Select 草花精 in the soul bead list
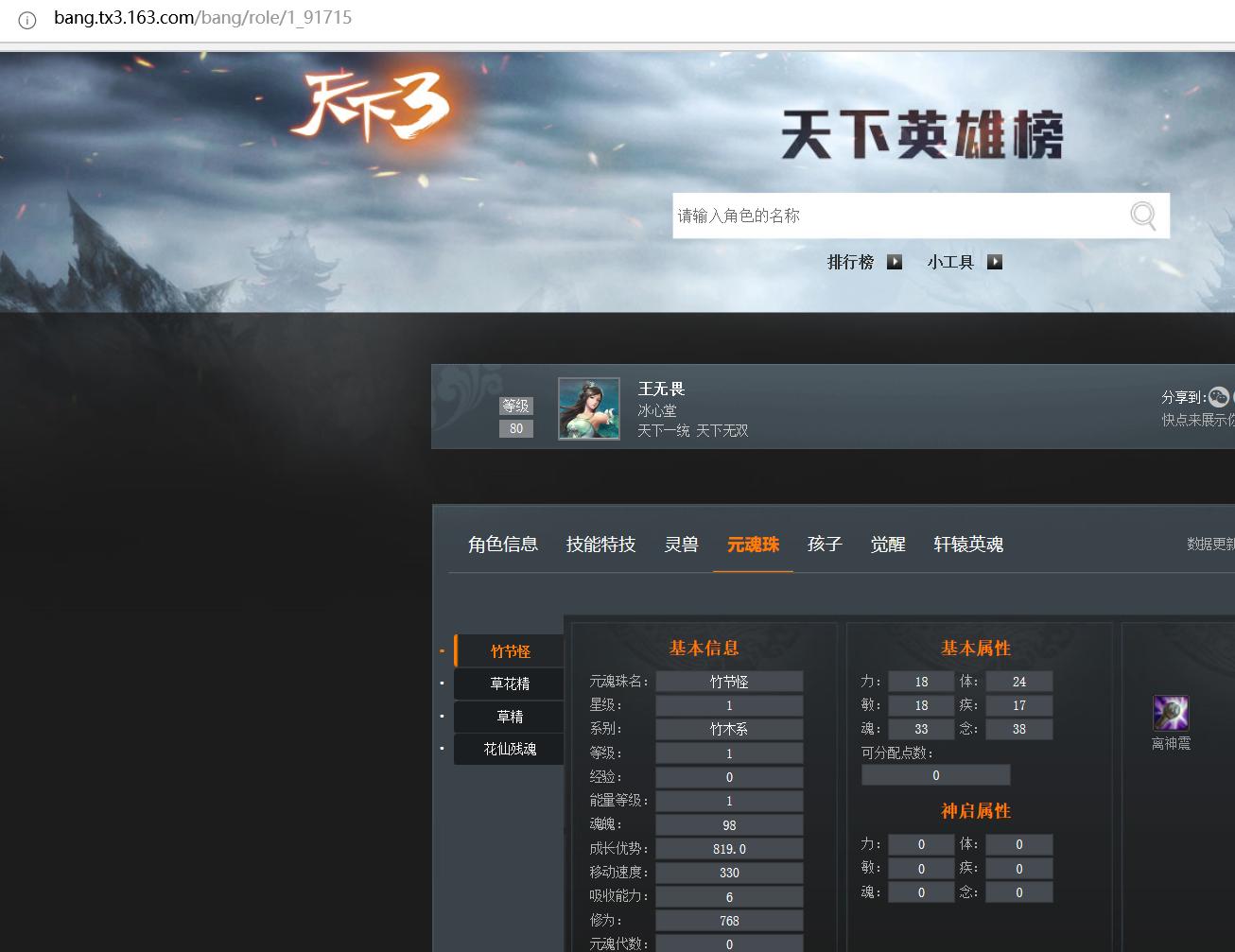This screenshot has height=952, width=1235. [x=510, y=684]
